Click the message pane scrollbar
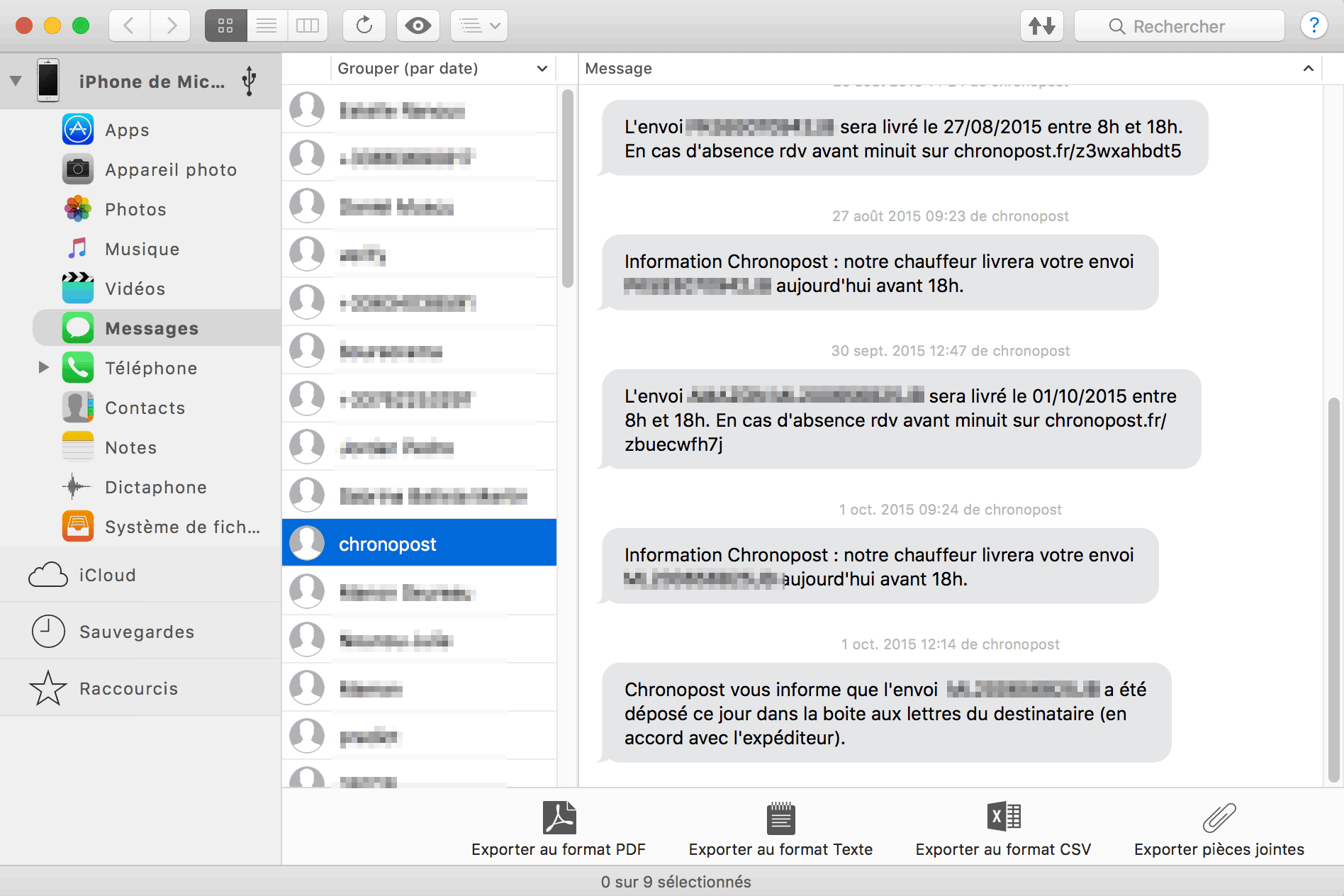1344x896 pixels. (x=1333, y=590)
